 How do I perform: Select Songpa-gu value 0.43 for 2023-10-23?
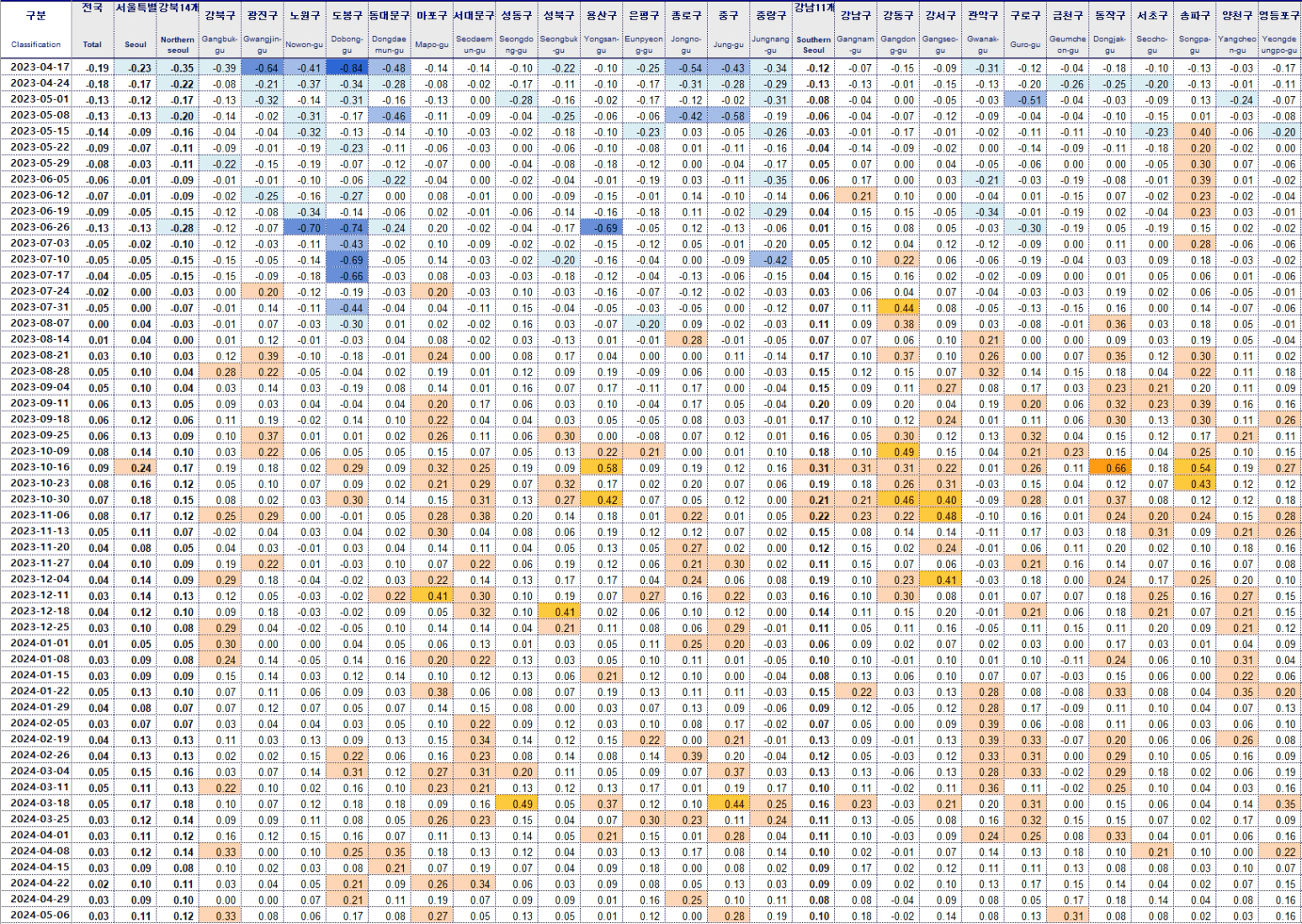(x=1195, y=484)
